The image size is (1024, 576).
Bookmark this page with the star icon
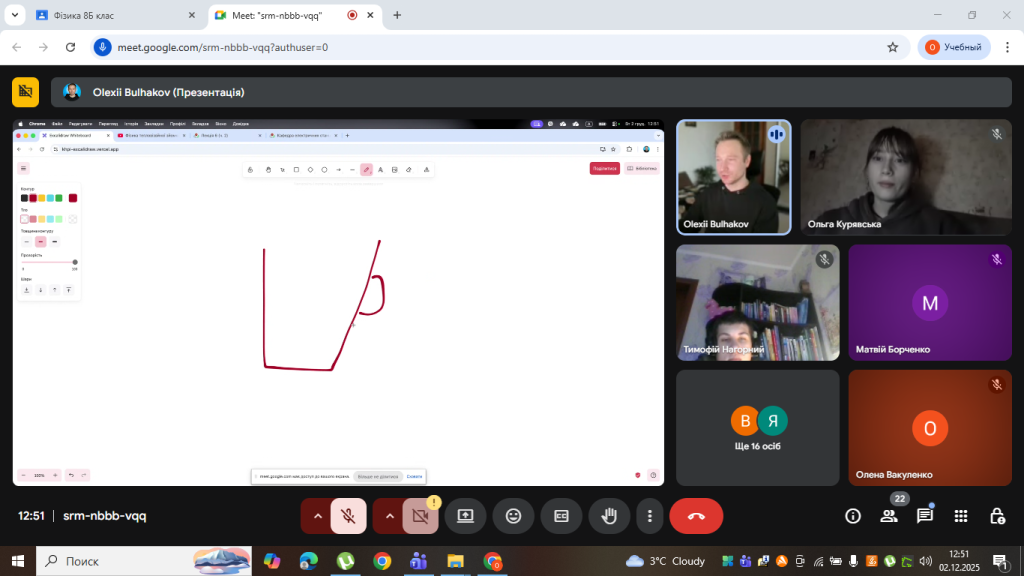(x=893, y=47)
